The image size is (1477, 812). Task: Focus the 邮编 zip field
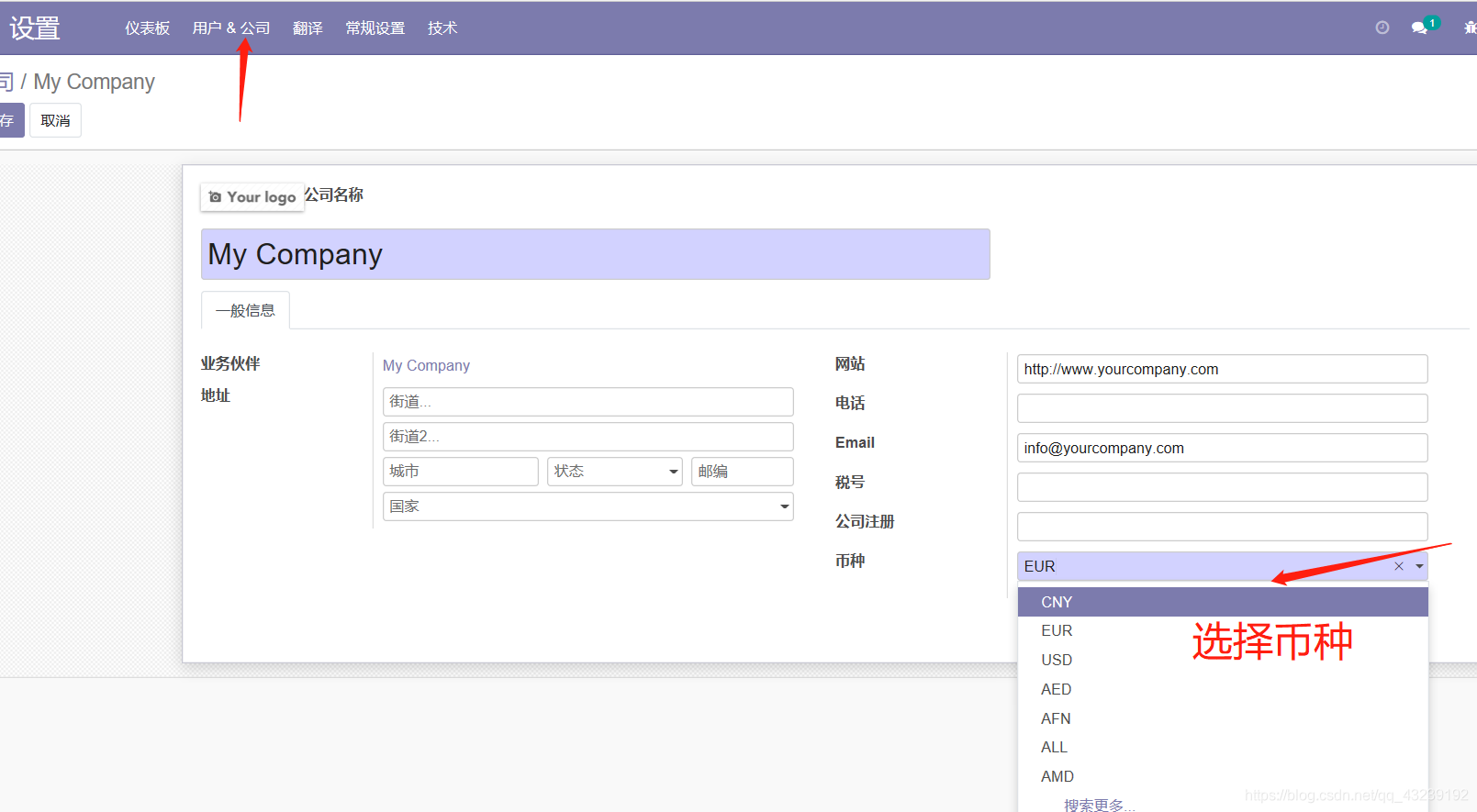point(743,472)
